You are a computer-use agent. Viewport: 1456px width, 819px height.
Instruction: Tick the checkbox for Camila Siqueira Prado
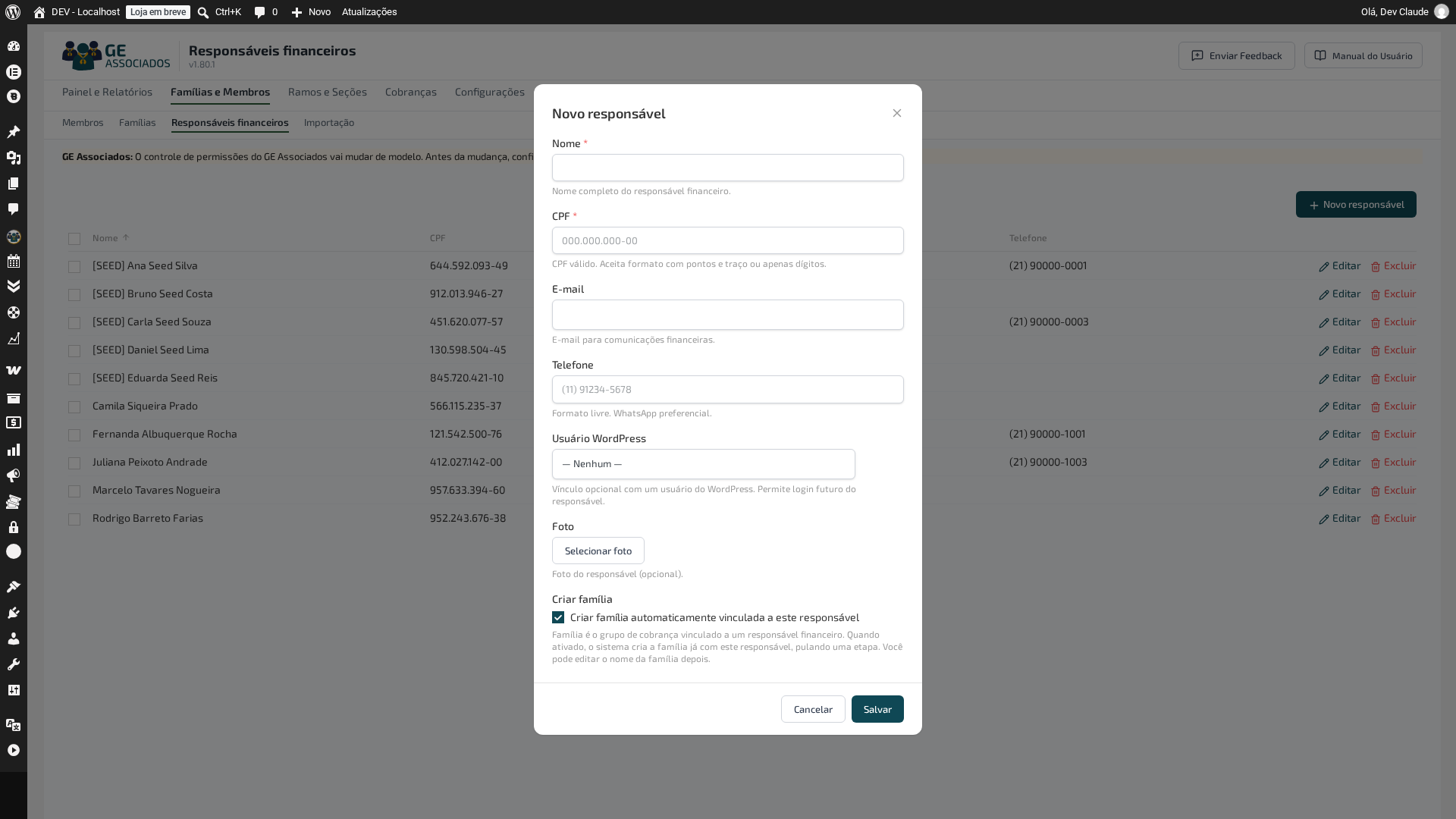pos(74,407)
